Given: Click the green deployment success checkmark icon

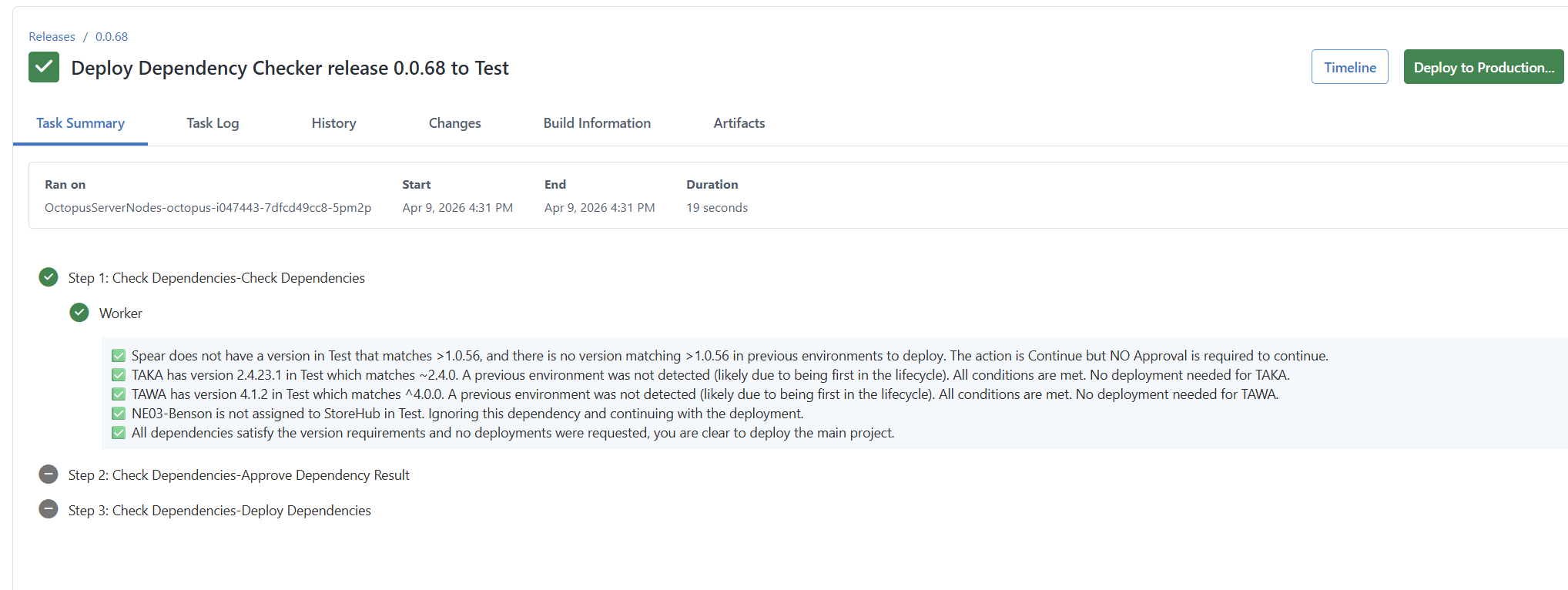Looking at the screenshot, I should pos(44,68).
